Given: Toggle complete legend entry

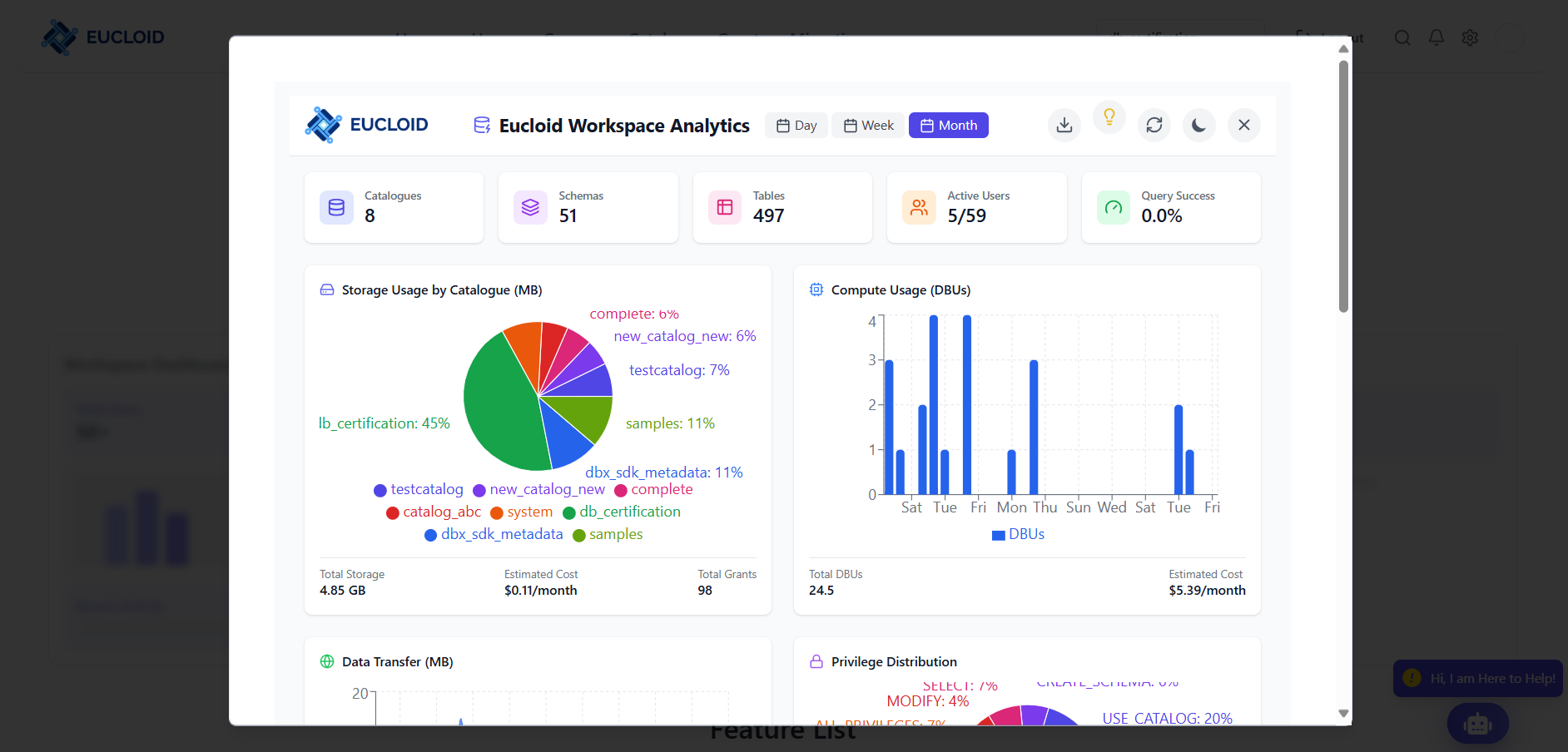Looking at the screenshot, I should pyautogui.click(x=653, y=489).
